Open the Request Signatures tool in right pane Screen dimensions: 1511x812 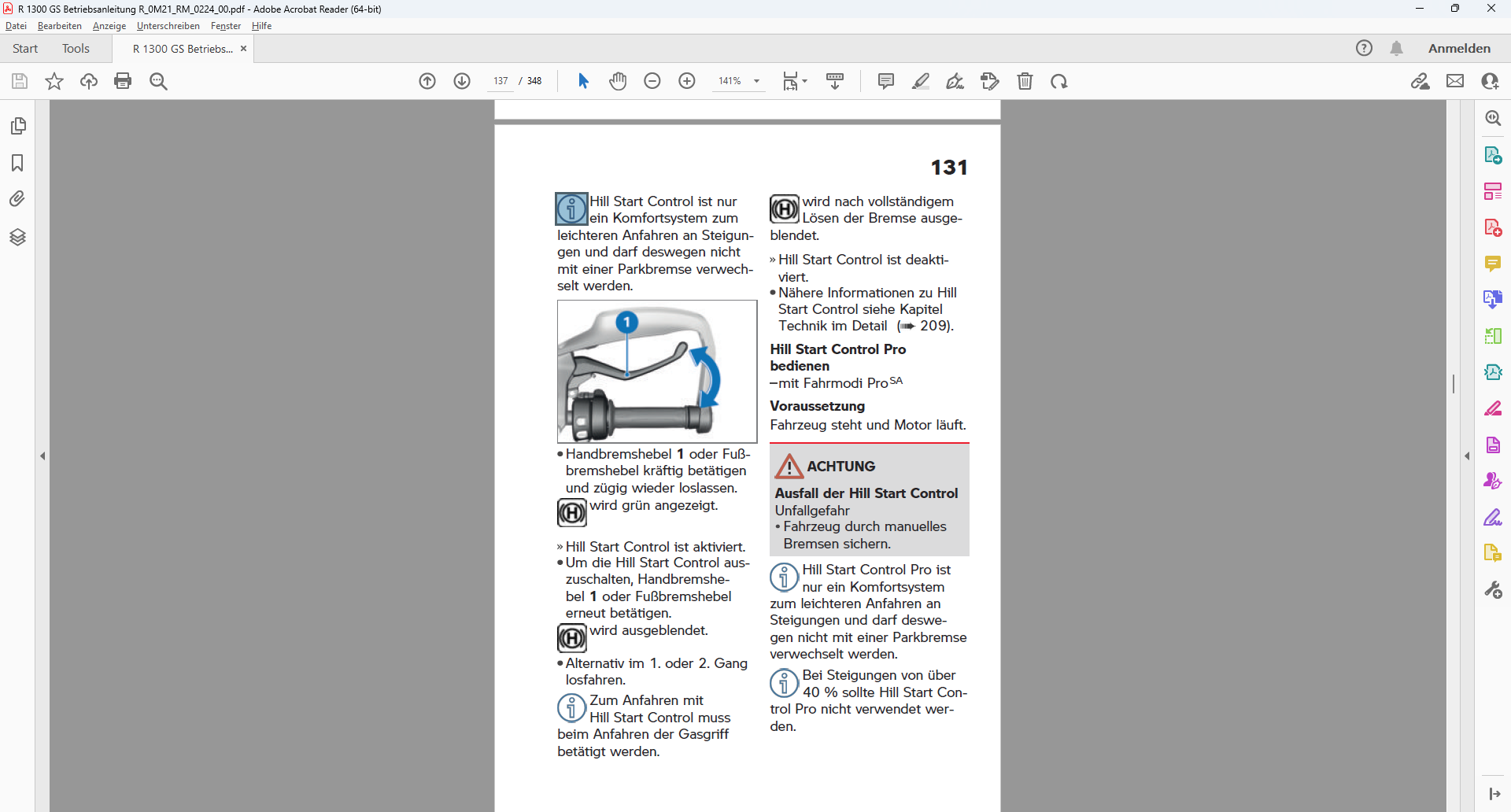click(1493, 481)
